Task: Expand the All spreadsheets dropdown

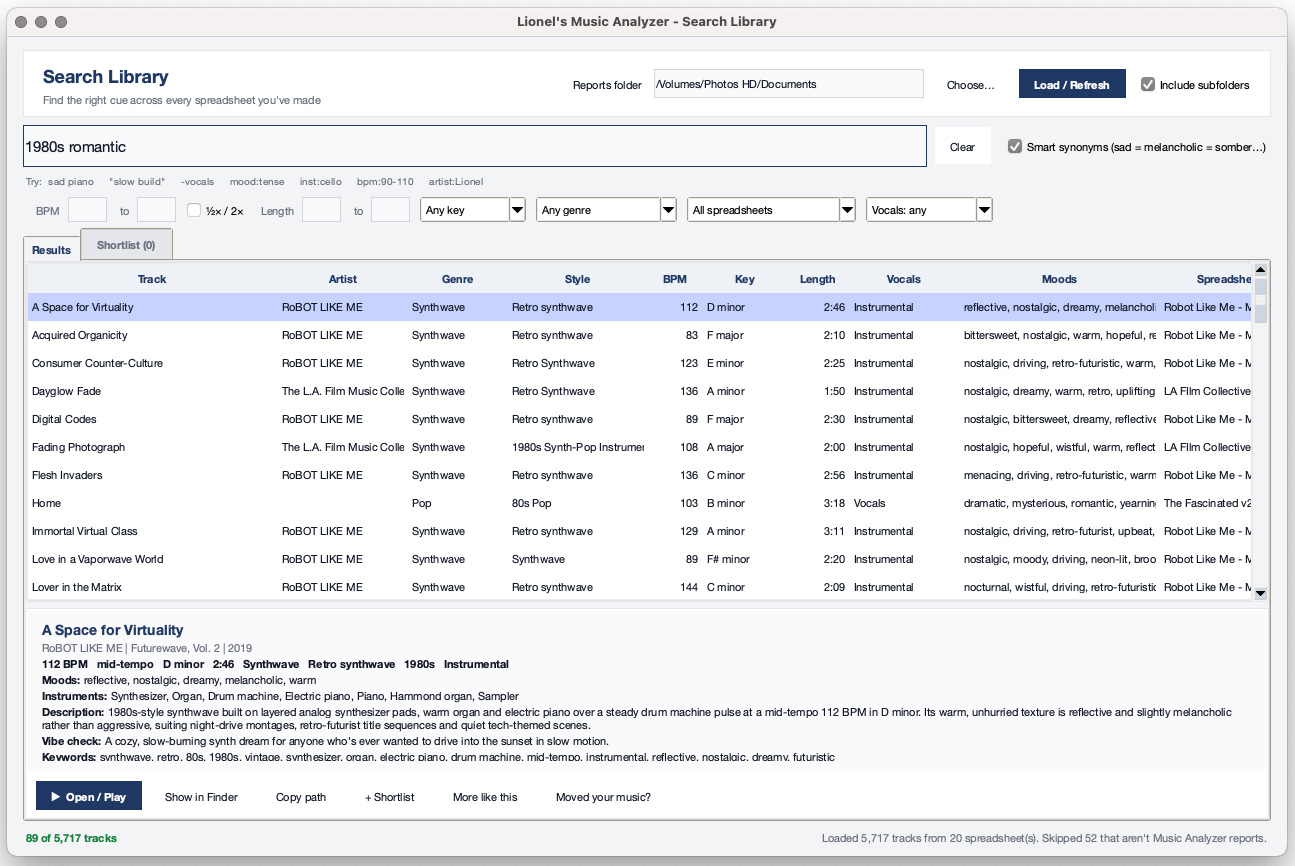Action: (x=771, y=210)
